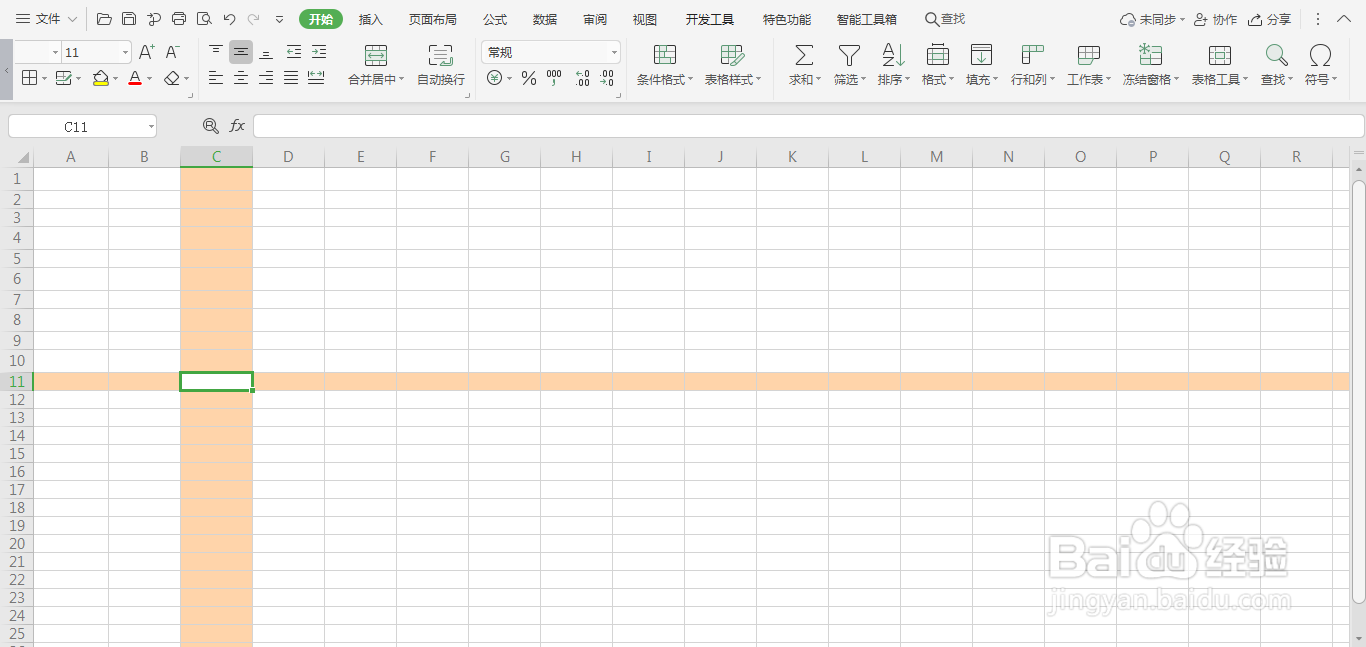1366x647 pixels.
Task: Click in the formula bar input
Action: [808, 126]
